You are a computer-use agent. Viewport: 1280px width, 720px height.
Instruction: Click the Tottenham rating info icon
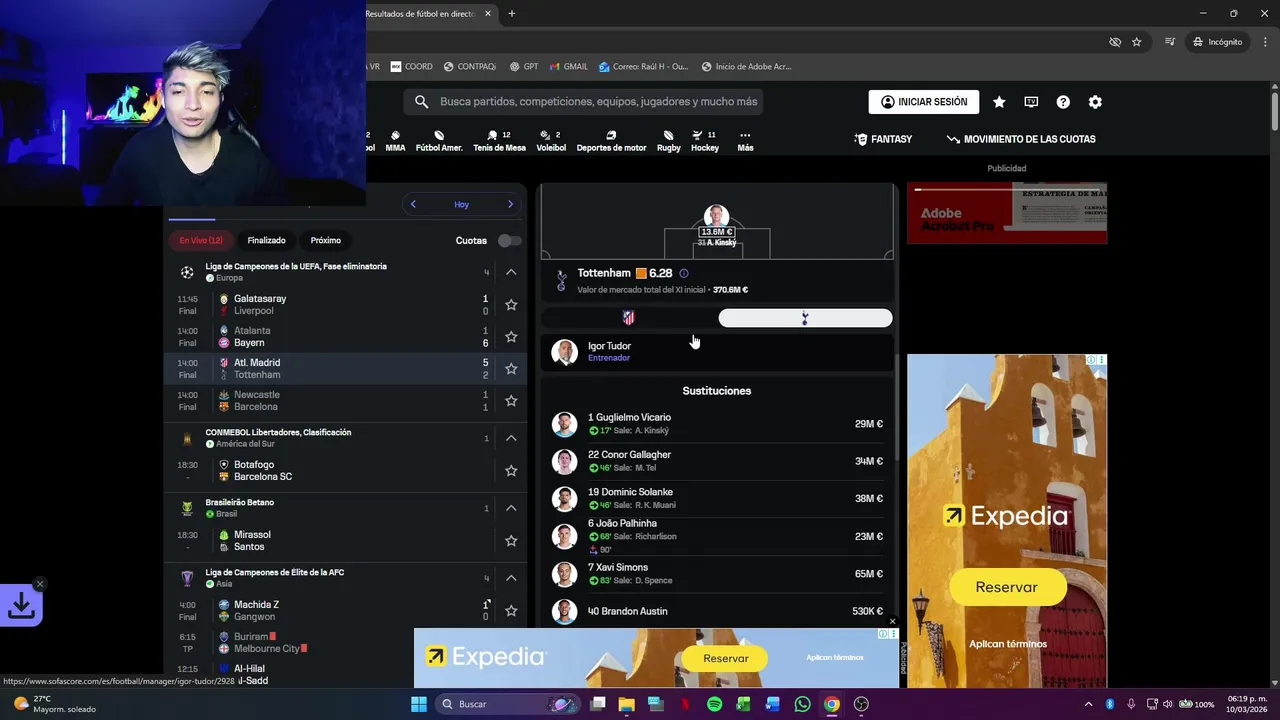(x=684, y=273)
